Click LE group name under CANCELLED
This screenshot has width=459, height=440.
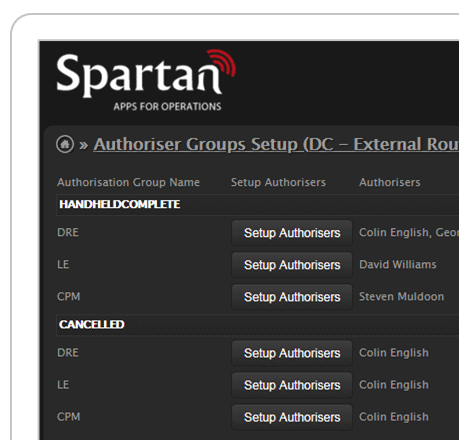[x=63, y=385]
